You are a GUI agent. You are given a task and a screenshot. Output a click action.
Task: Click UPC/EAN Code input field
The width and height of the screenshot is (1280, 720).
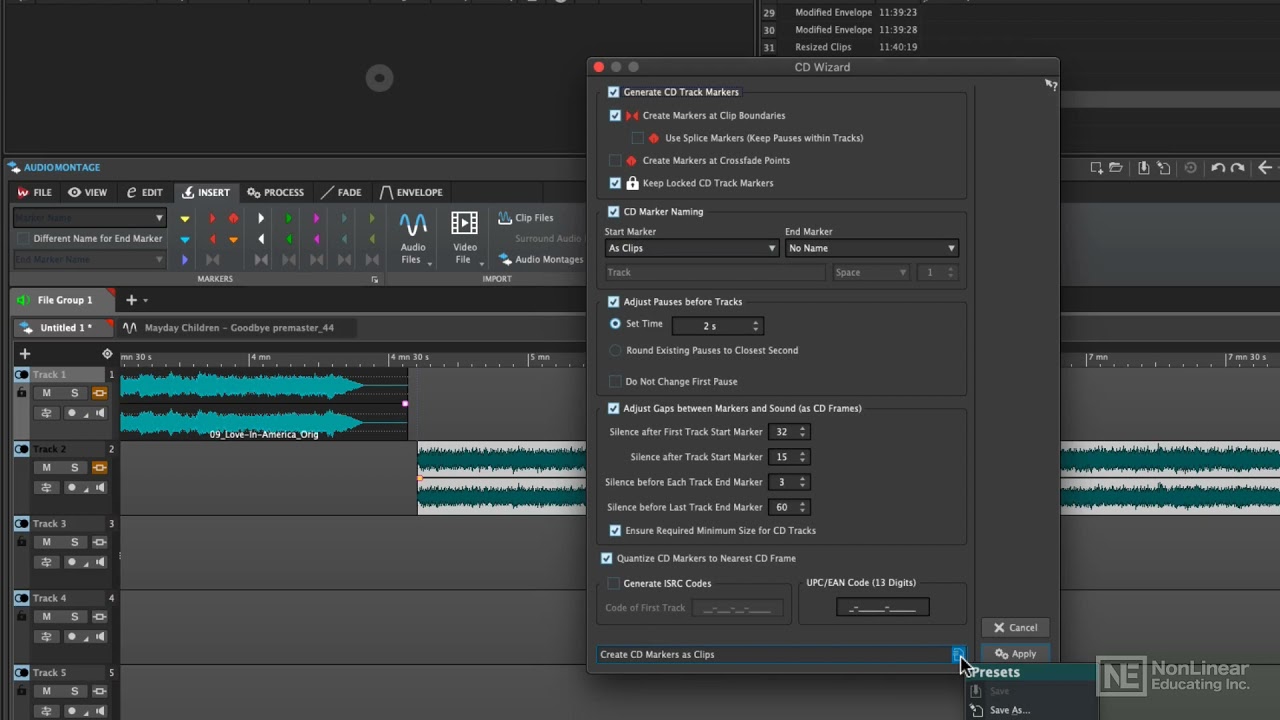[882, 607]
